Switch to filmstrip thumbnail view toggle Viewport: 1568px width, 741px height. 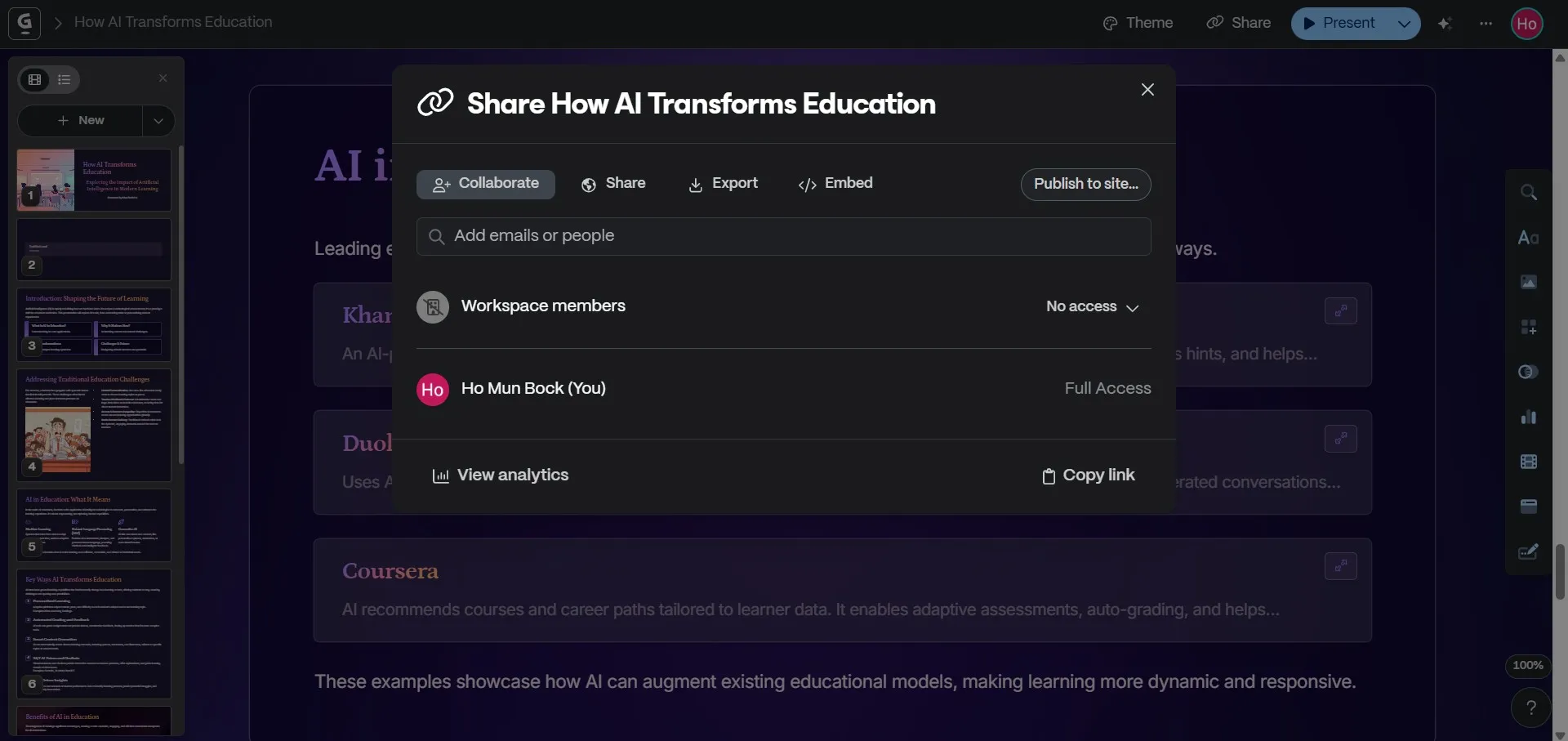coord(35,79)
